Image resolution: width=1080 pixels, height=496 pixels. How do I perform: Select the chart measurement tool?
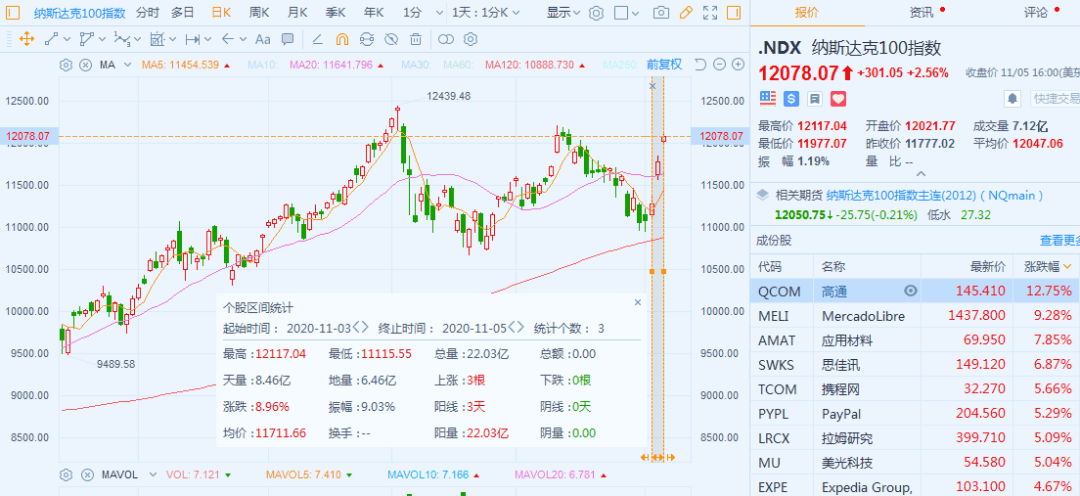pyautogui.click(x=158, y=39)
